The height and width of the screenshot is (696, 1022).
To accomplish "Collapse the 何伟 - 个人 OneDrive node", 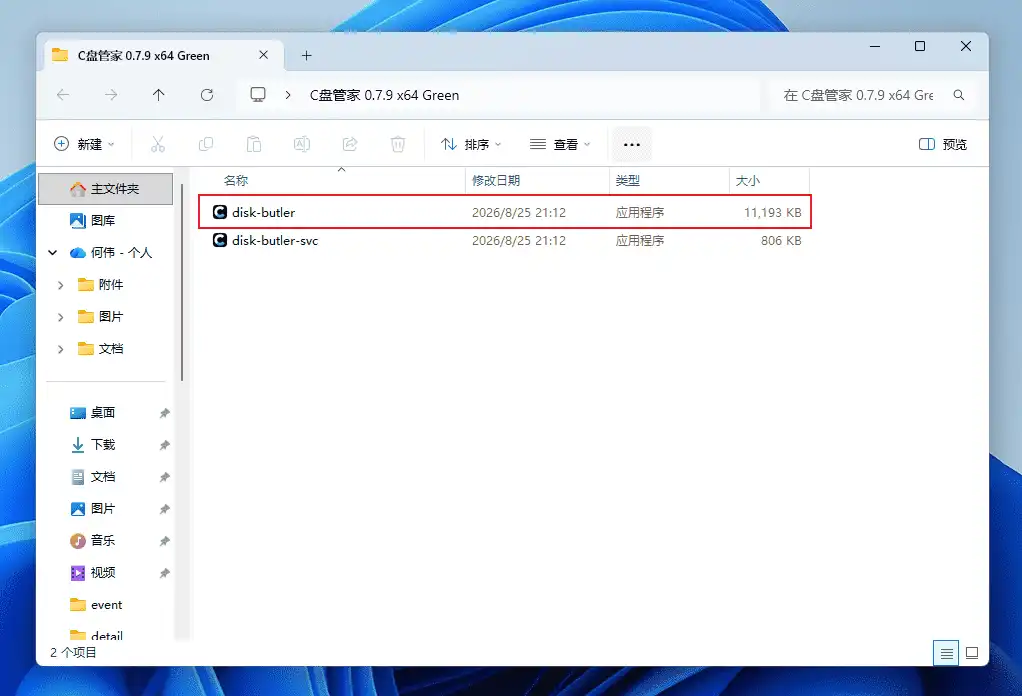I will pos(53,252).
